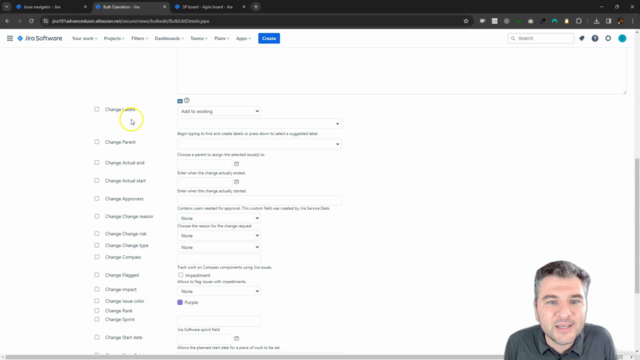The image size is (640, 360).
Task: Open browser extensions puzzle icon
Action: coord(579,21)
